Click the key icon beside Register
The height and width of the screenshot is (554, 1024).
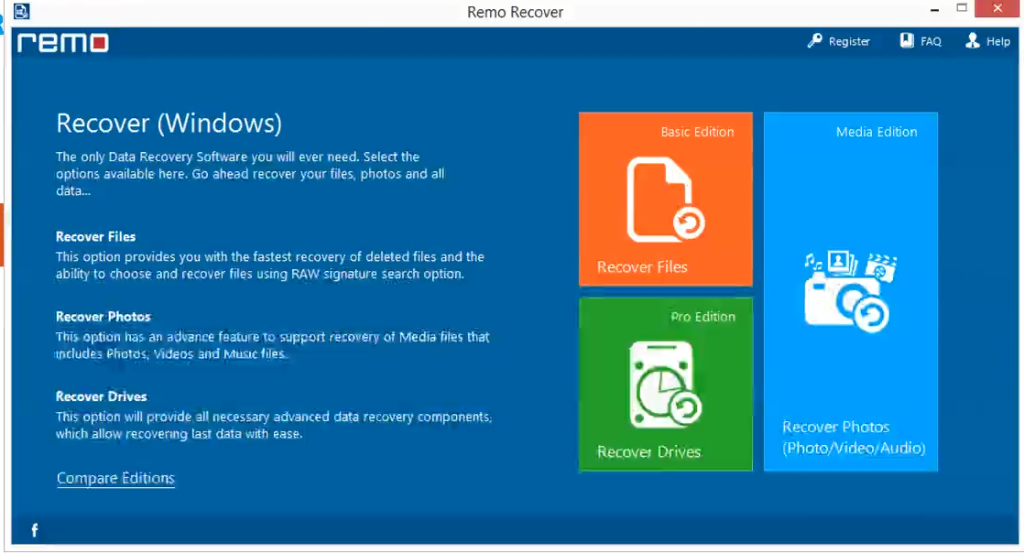tap(814, 42)
